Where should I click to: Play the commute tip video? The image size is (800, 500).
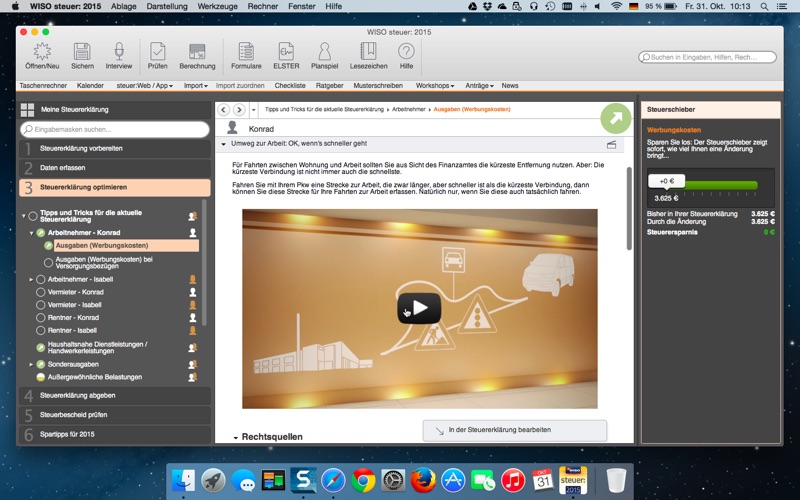tap(419, 308)
